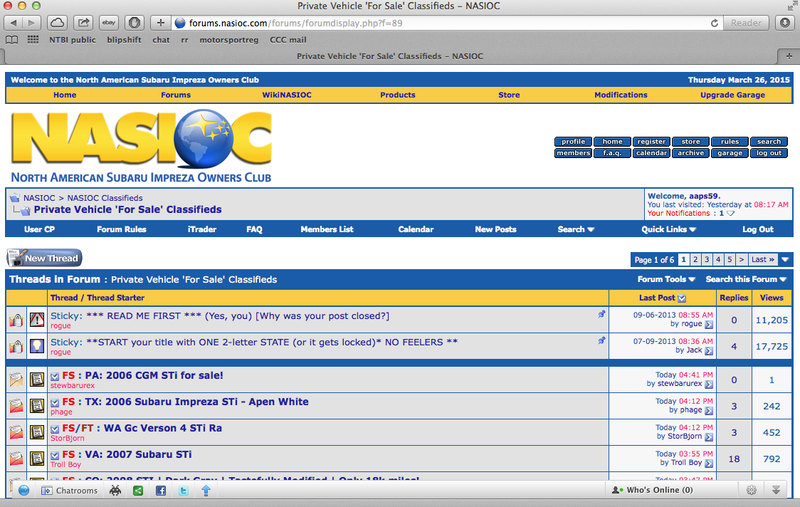The height and width of the screenshot is (507, 800).
Task: Click the green share icon in bottom bar
Action: click(138, 491)
